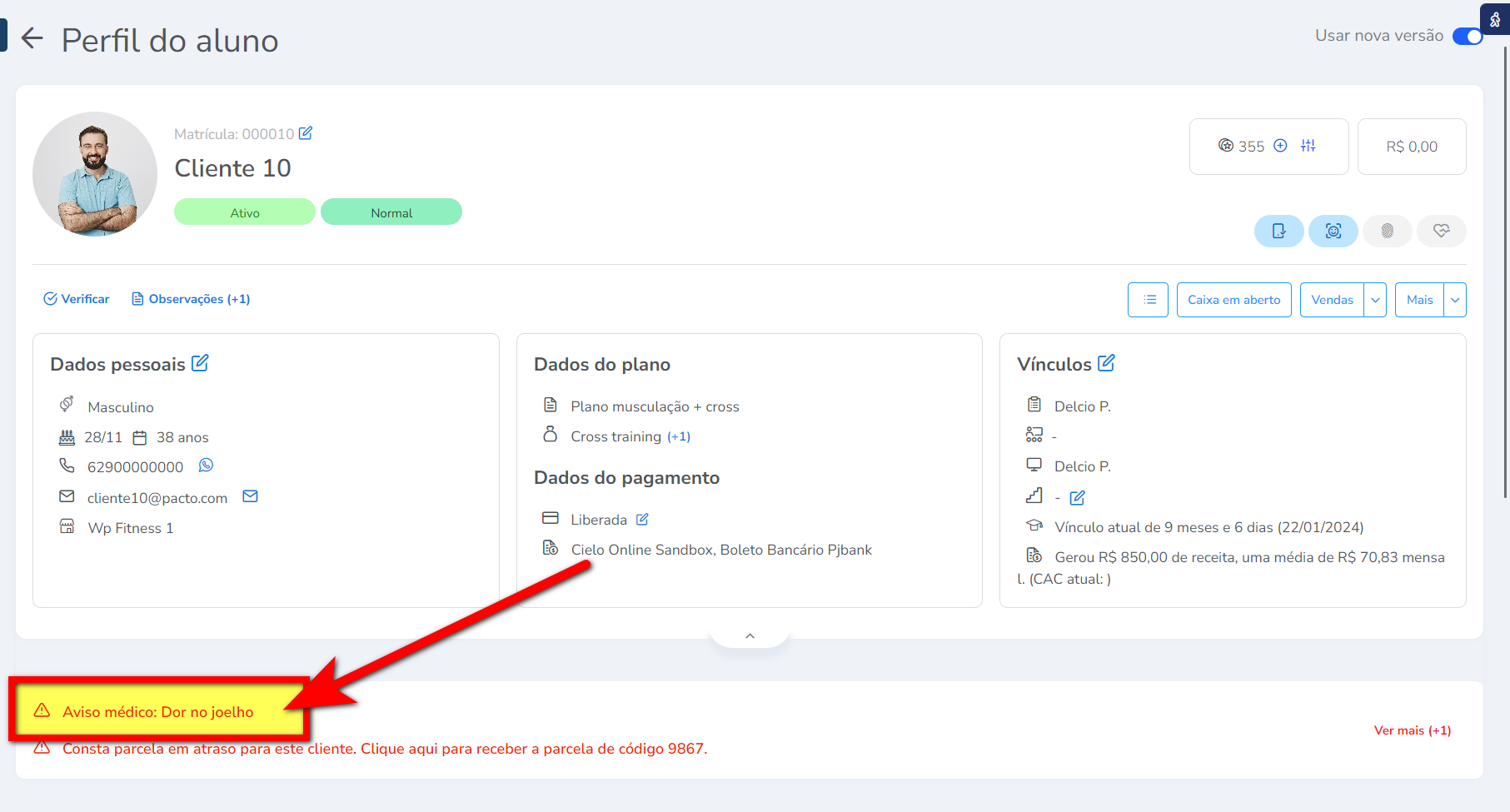
Task: Toggle the heart health icon button
Action: pos(1441,231)
